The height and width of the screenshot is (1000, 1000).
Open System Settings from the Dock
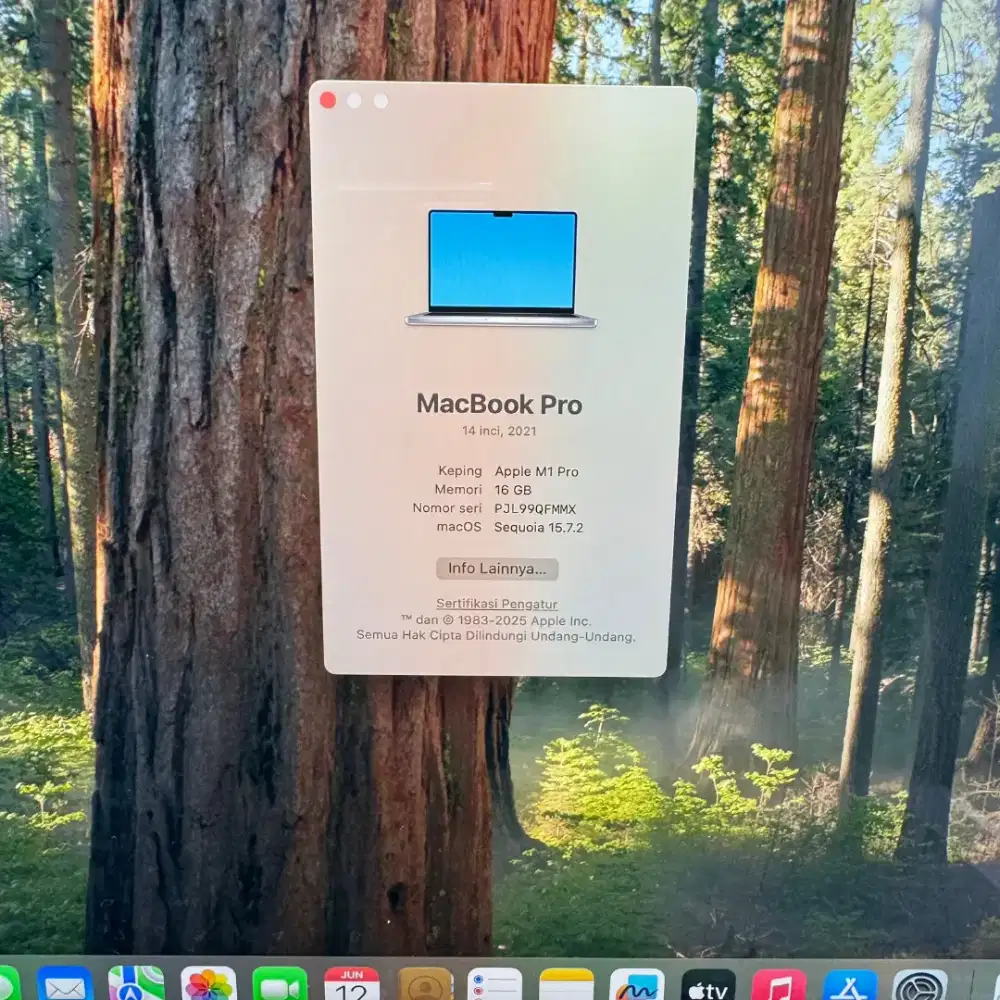tap(920, 983)
